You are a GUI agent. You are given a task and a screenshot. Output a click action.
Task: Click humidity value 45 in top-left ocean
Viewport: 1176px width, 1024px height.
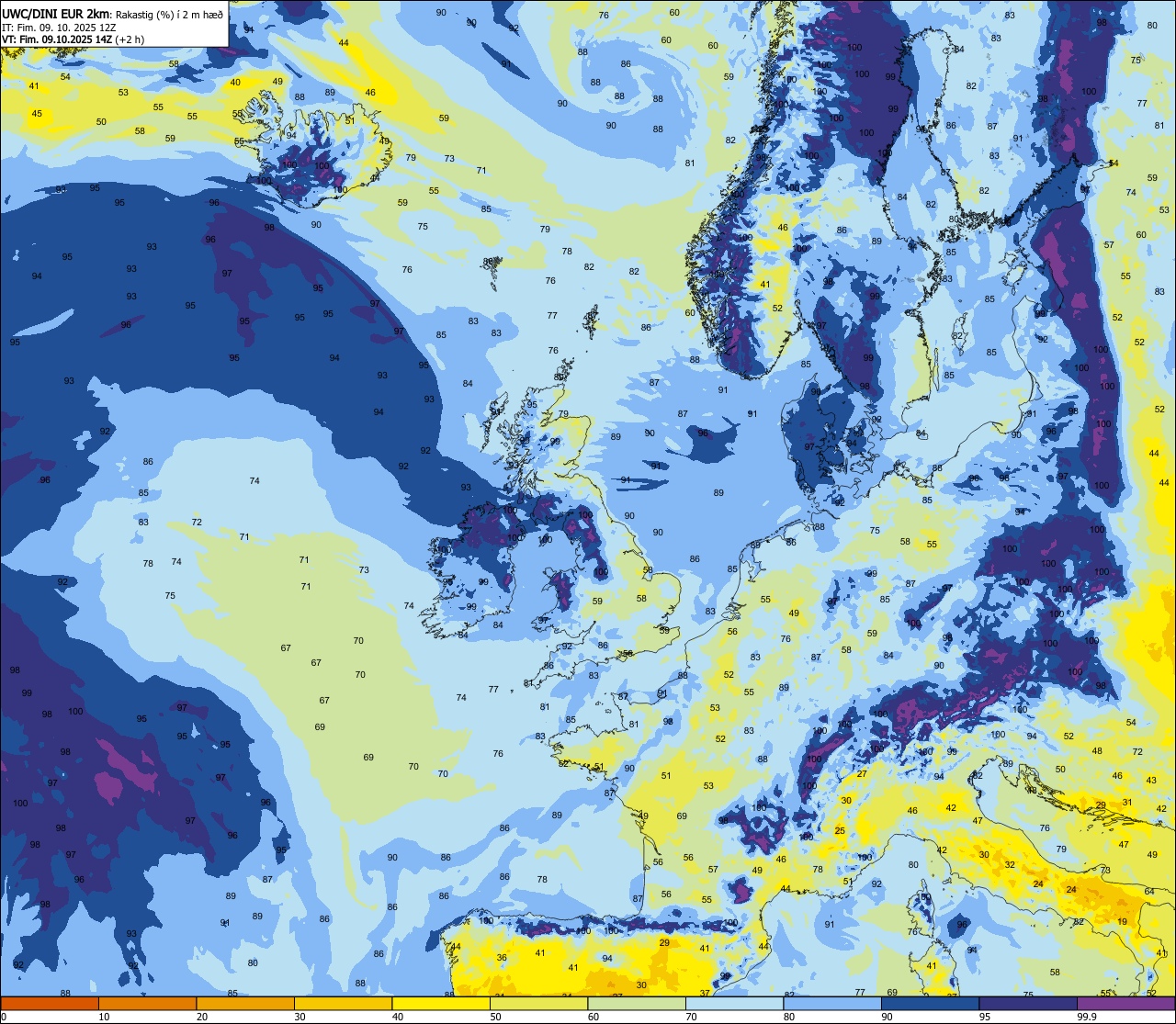tap(37, 114)
